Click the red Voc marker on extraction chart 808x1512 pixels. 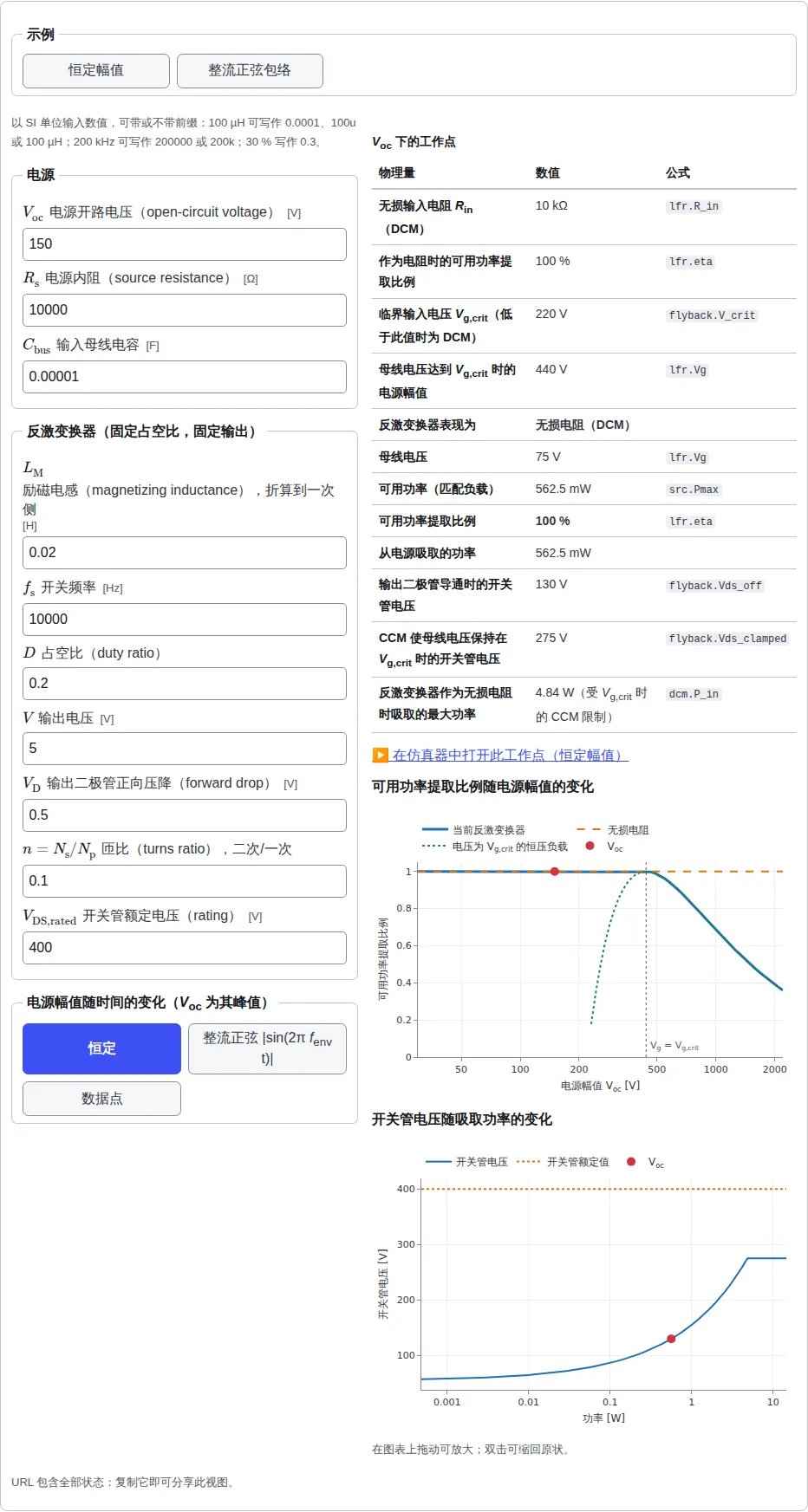point(555,872)
